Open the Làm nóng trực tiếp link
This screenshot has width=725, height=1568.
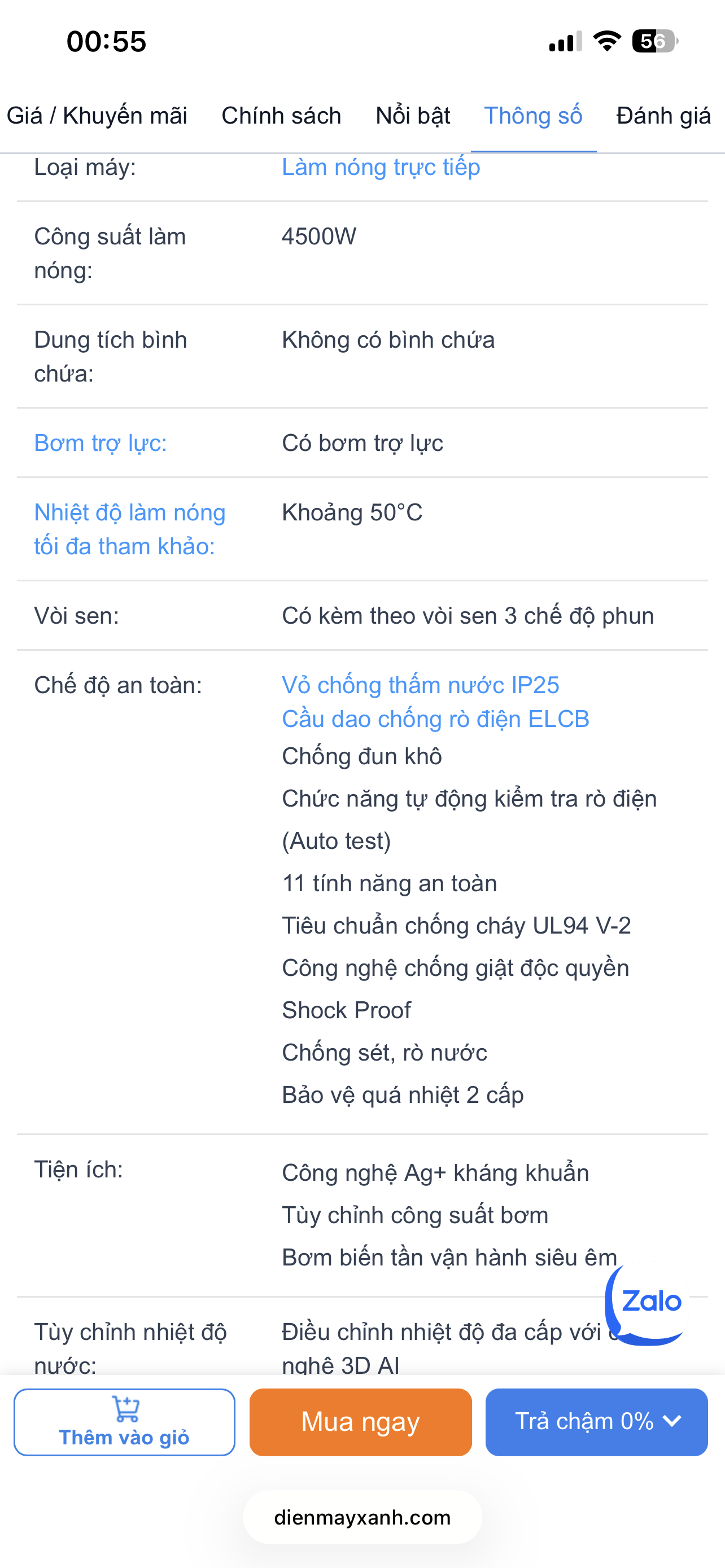point(381,168)
